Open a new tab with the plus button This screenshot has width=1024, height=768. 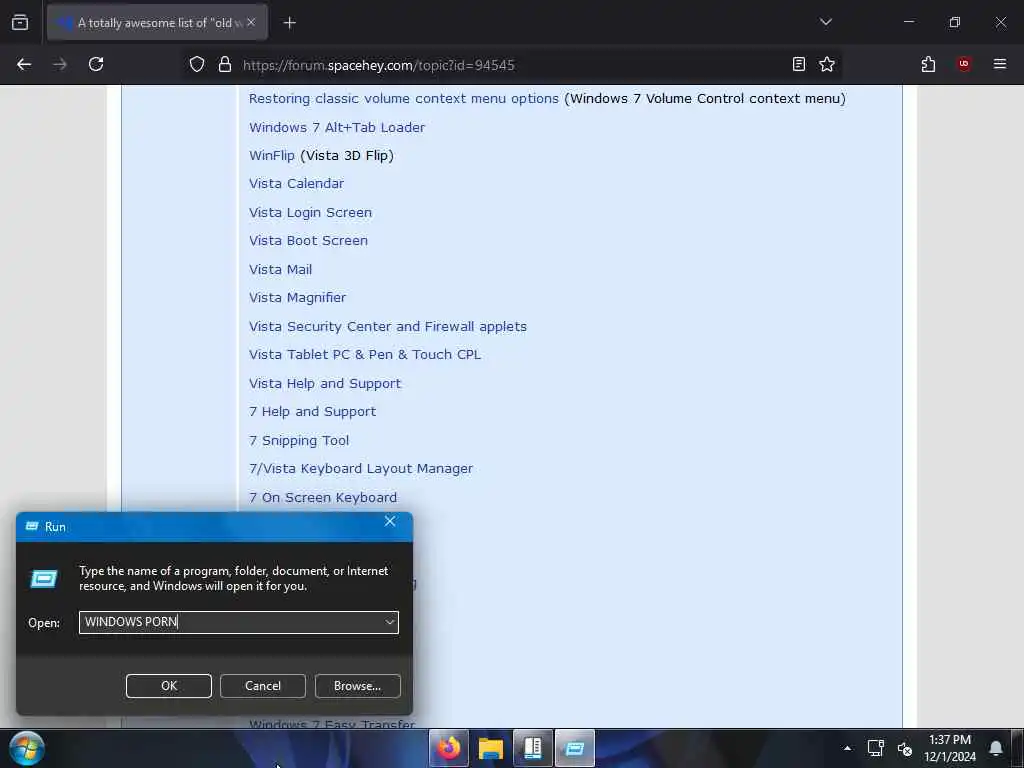coord(289,23)
